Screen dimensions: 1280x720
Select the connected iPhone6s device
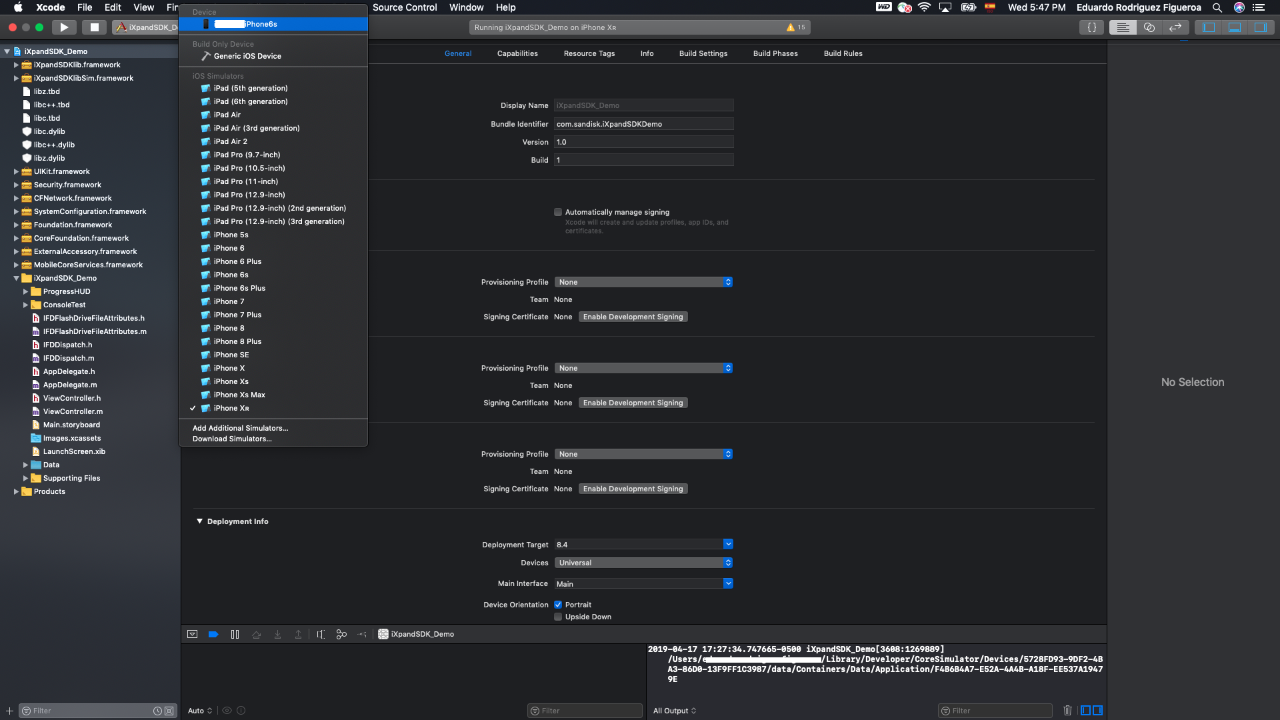273,23
